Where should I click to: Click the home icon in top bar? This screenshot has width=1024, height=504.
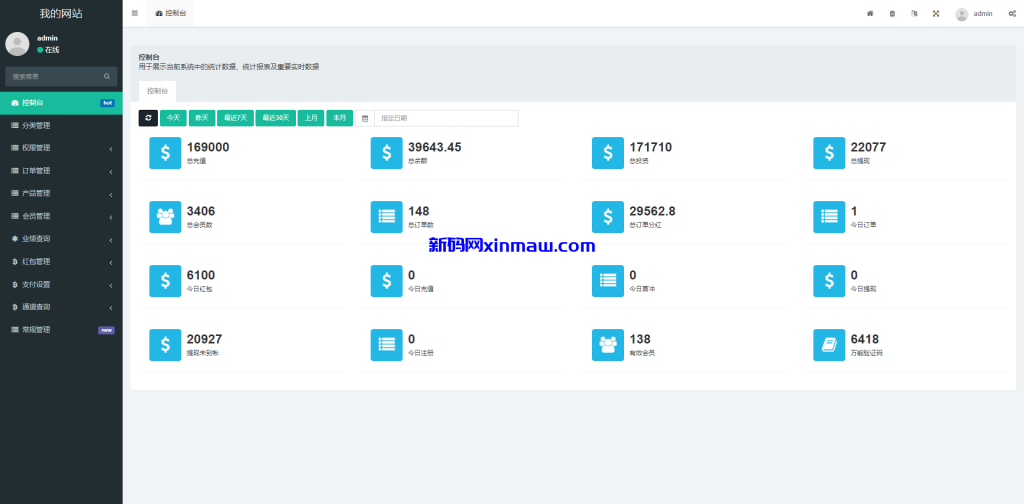[x=870, y=14]
